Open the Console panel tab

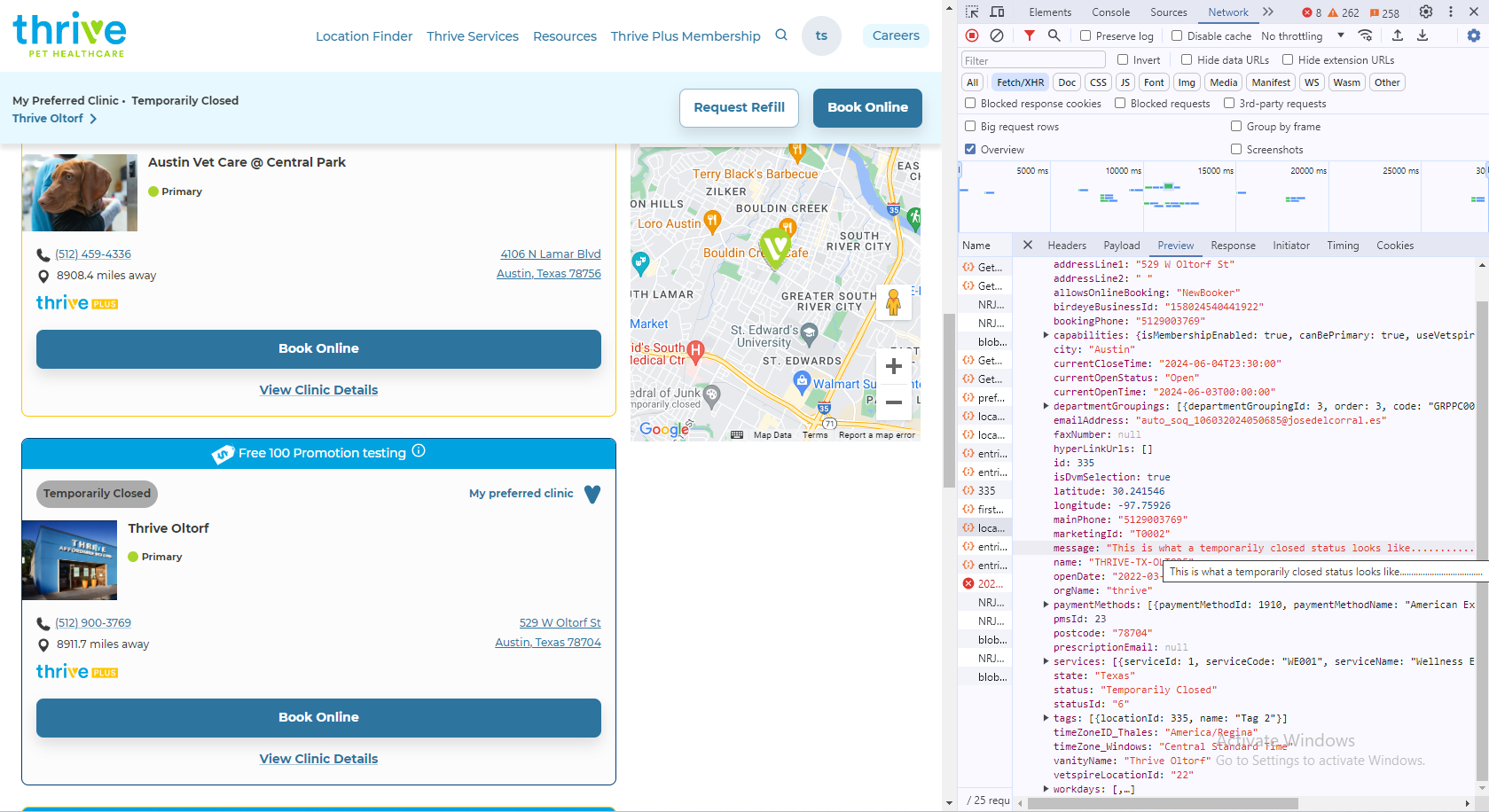coord(1110,12)
